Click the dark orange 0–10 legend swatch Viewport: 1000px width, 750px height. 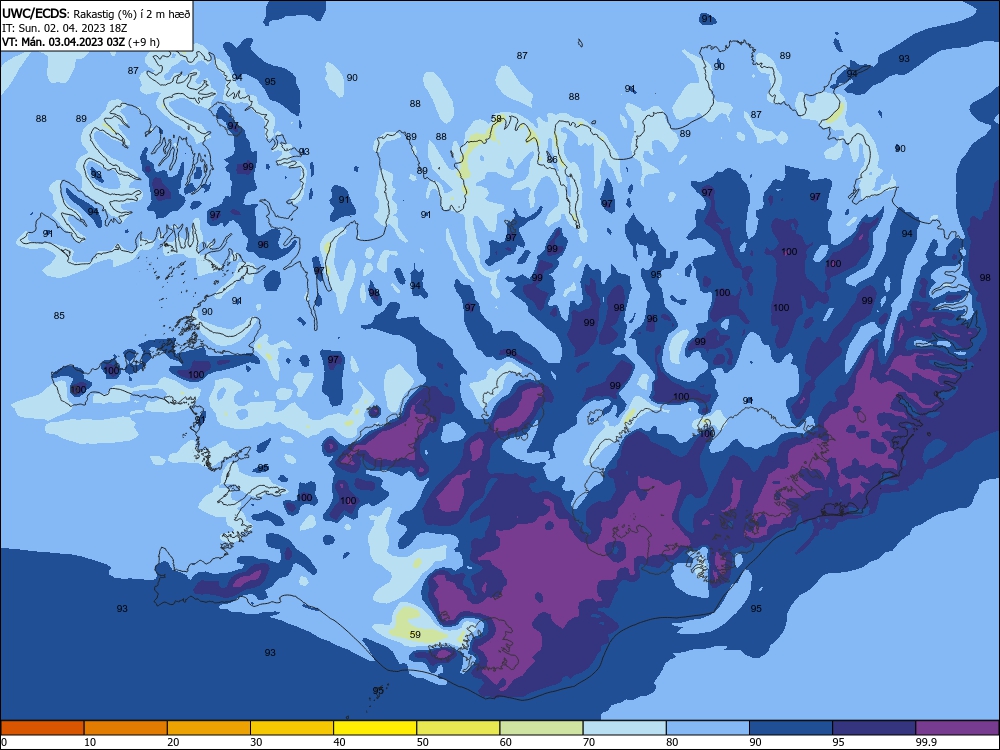coord(42,728)
